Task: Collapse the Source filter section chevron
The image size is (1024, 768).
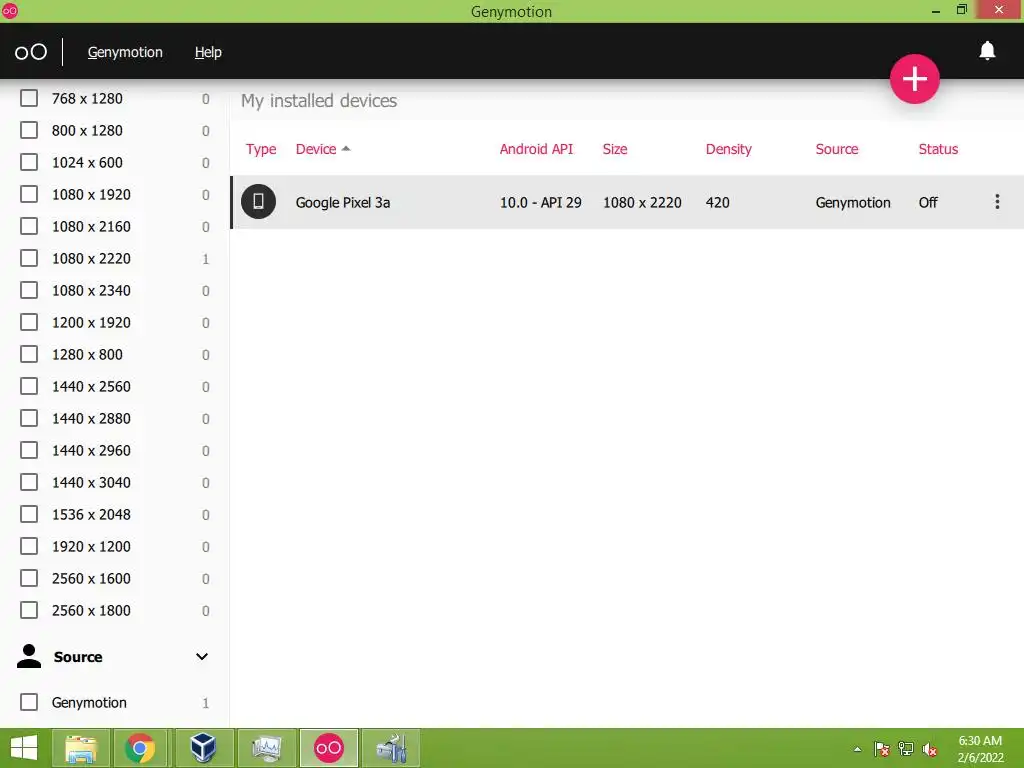Action: pyautogui.click(x=202, y=657)
